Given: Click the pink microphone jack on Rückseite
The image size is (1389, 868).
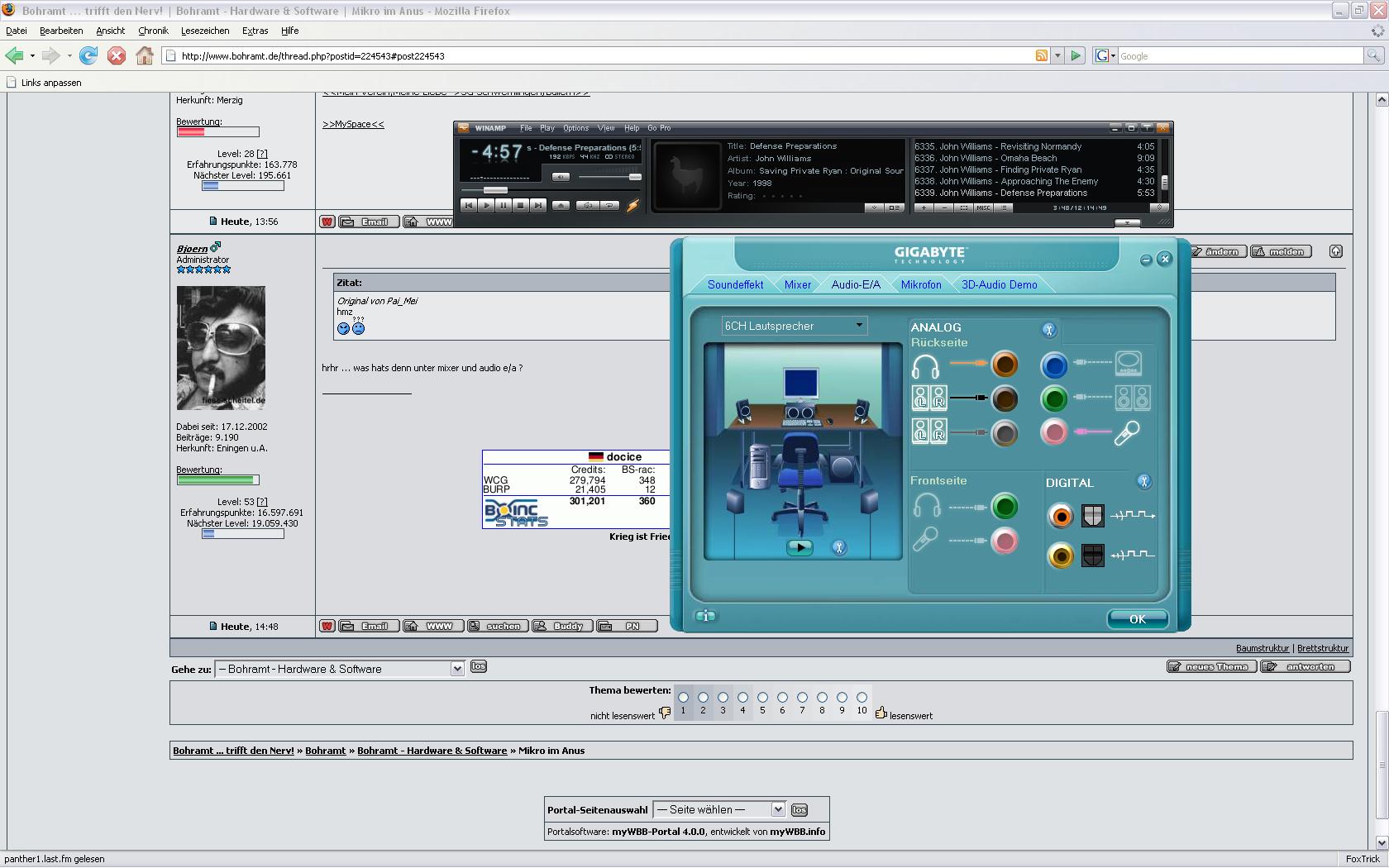Looking at the screenshot, I should coord(1054,432).
